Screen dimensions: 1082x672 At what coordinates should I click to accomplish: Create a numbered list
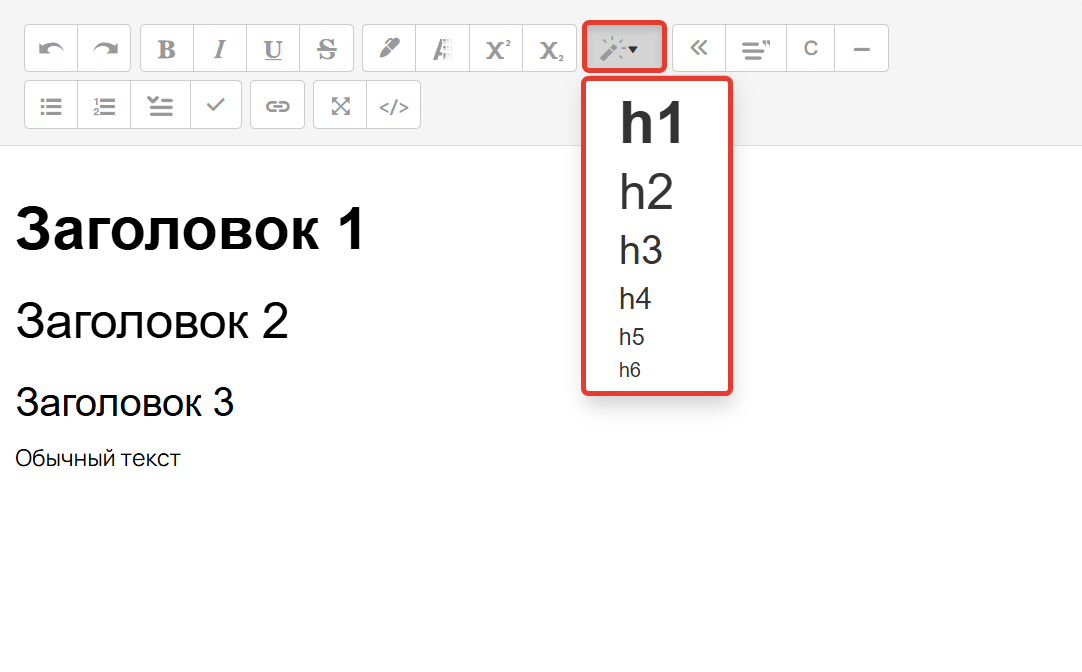(x=104, y=105)
